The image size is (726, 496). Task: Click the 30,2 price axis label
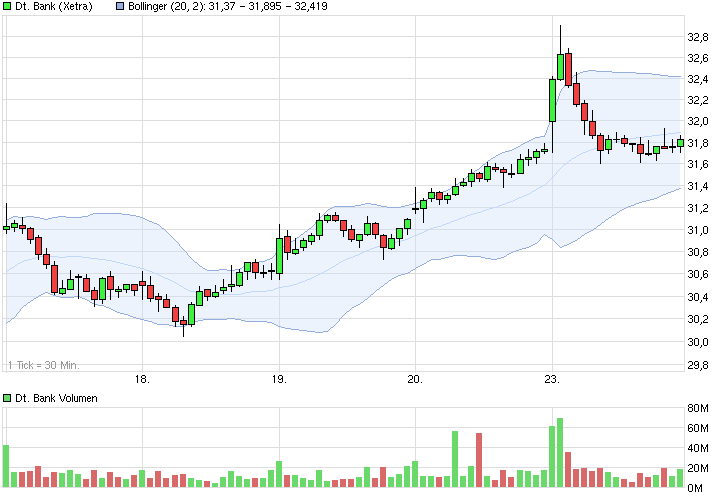click(x=698, y=319)
